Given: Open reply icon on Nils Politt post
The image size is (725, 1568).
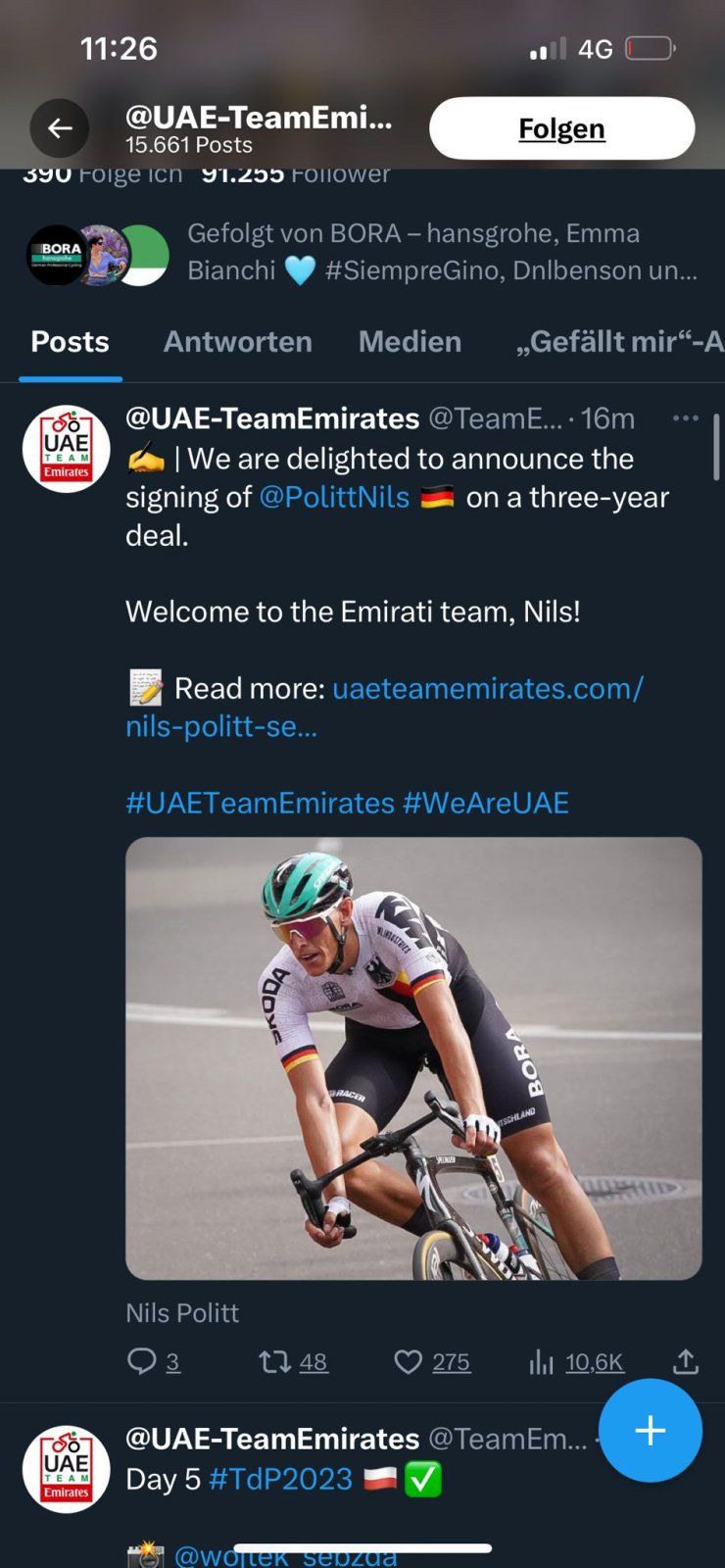Looking at the screenshot, I should tap(143, 1361).
